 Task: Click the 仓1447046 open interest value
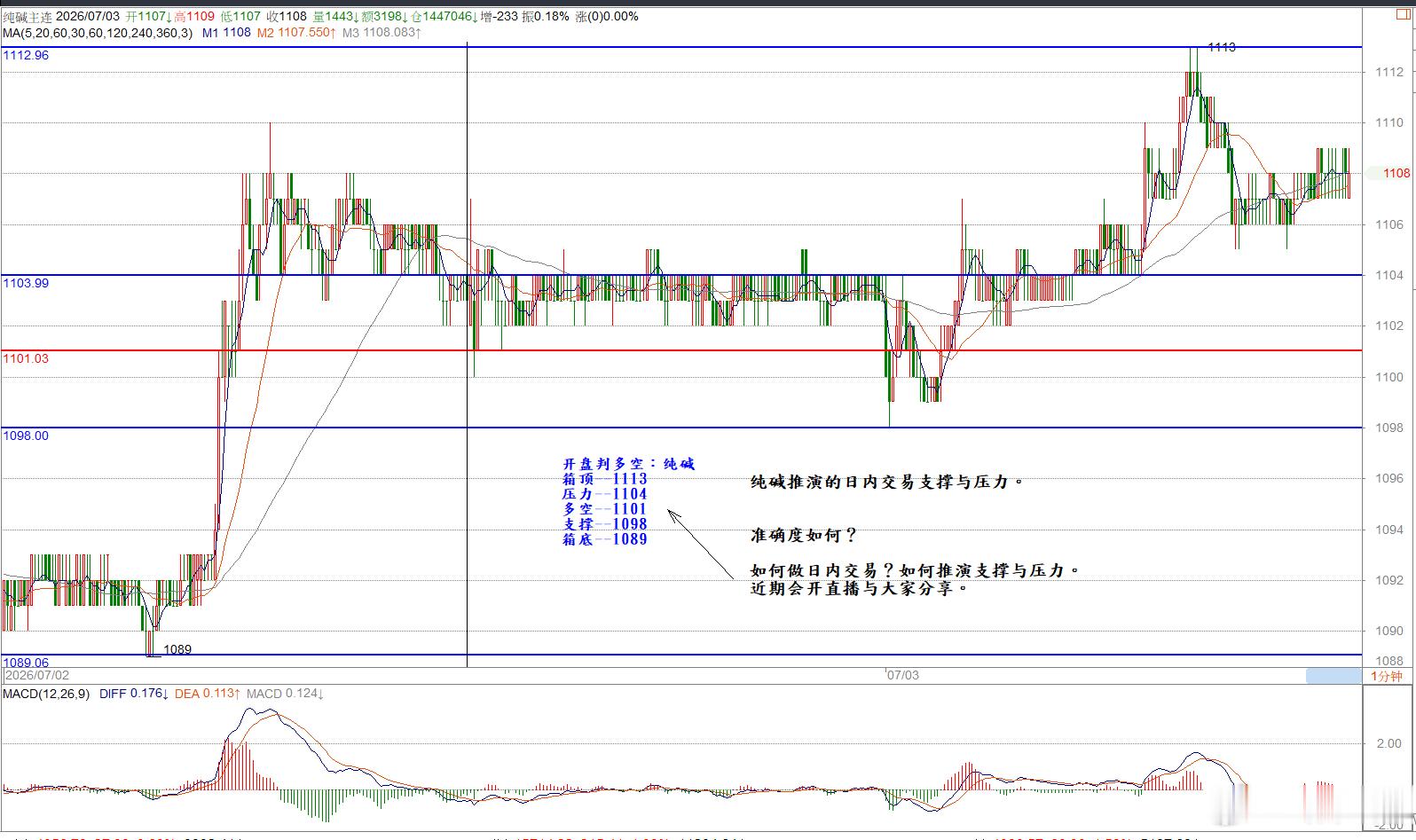point(444,16)
